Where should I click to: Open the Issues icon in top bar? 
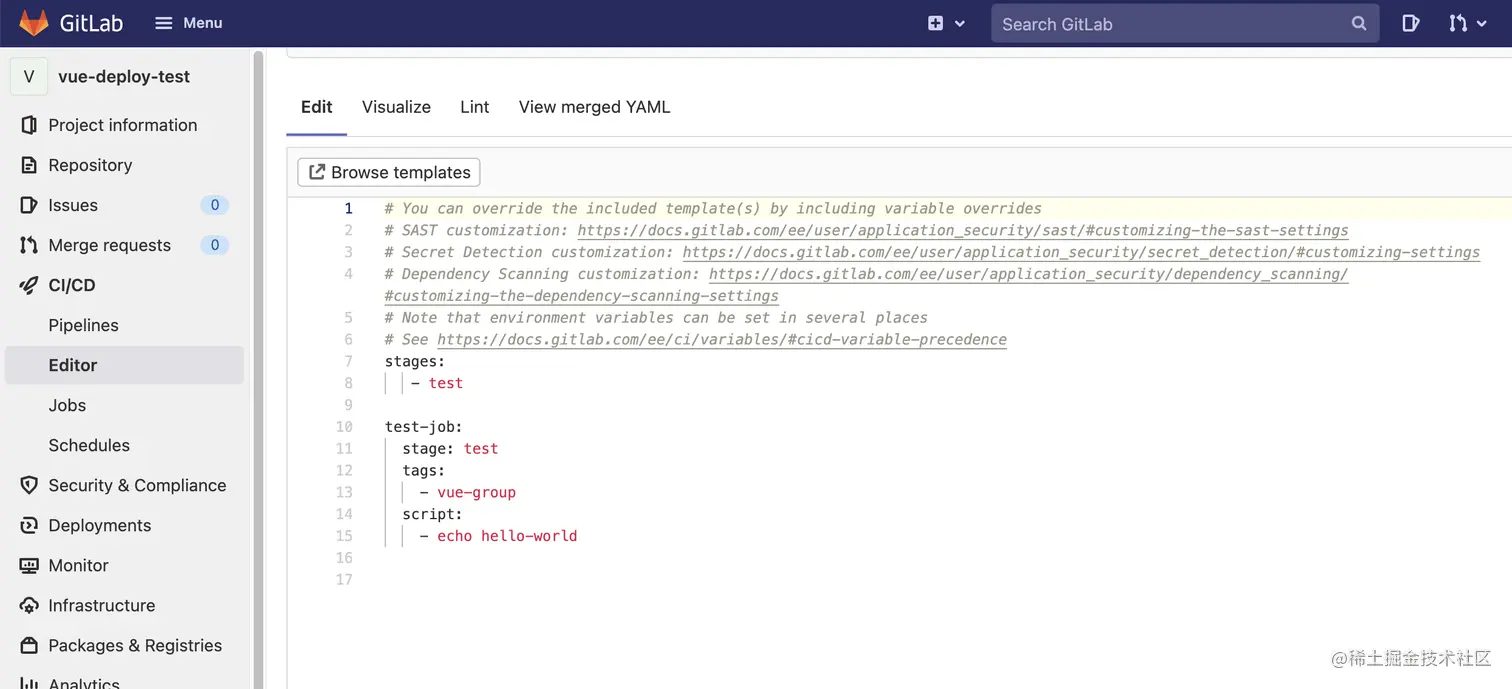[1410, 23]
